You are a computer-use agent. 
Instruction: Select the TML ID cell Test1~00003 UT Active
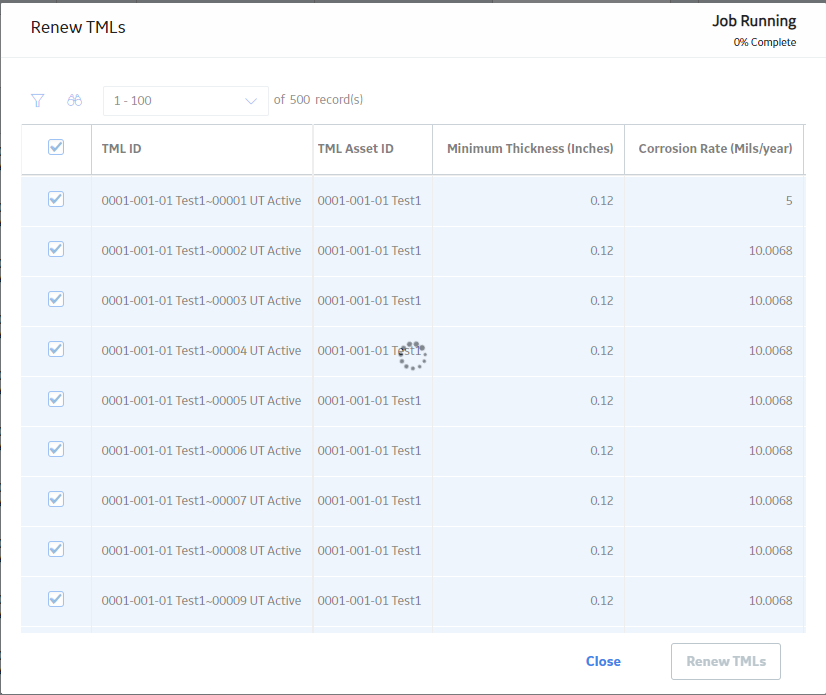coord(201,300)
